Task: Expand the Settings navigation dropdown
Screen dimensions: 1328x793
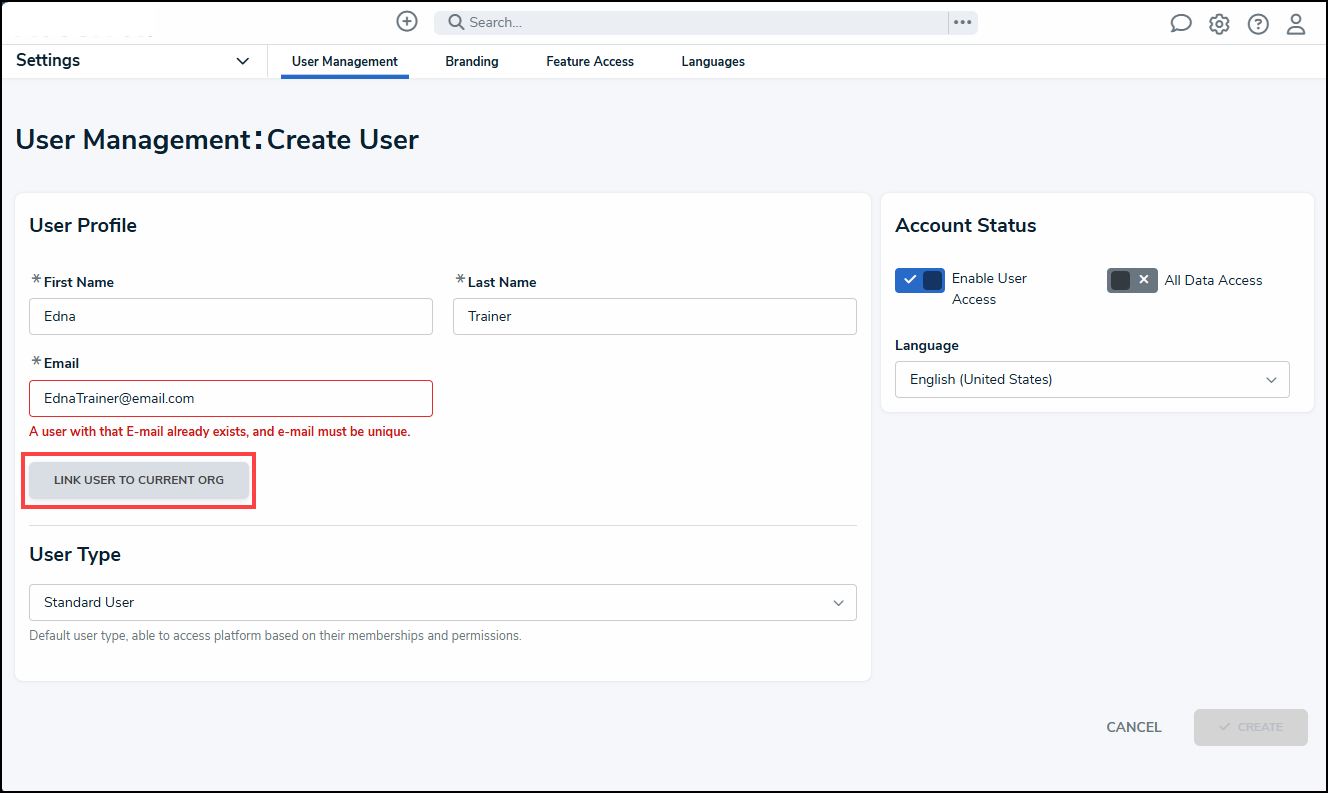Action: click(x=242, y=61)
